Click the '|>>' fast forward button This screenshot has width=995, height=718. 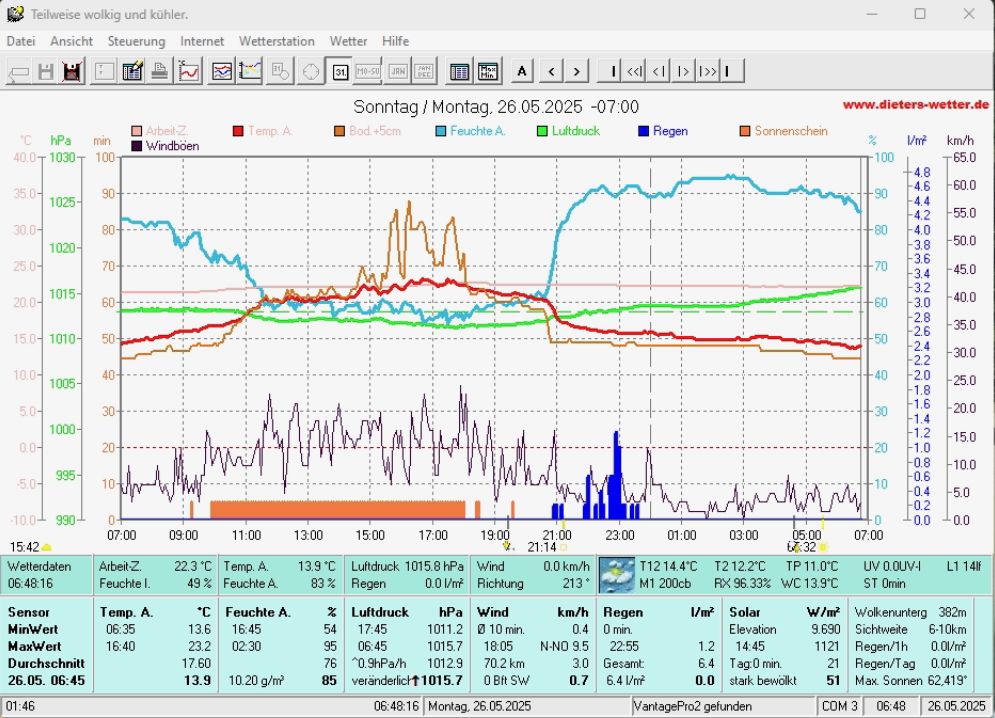707,71
